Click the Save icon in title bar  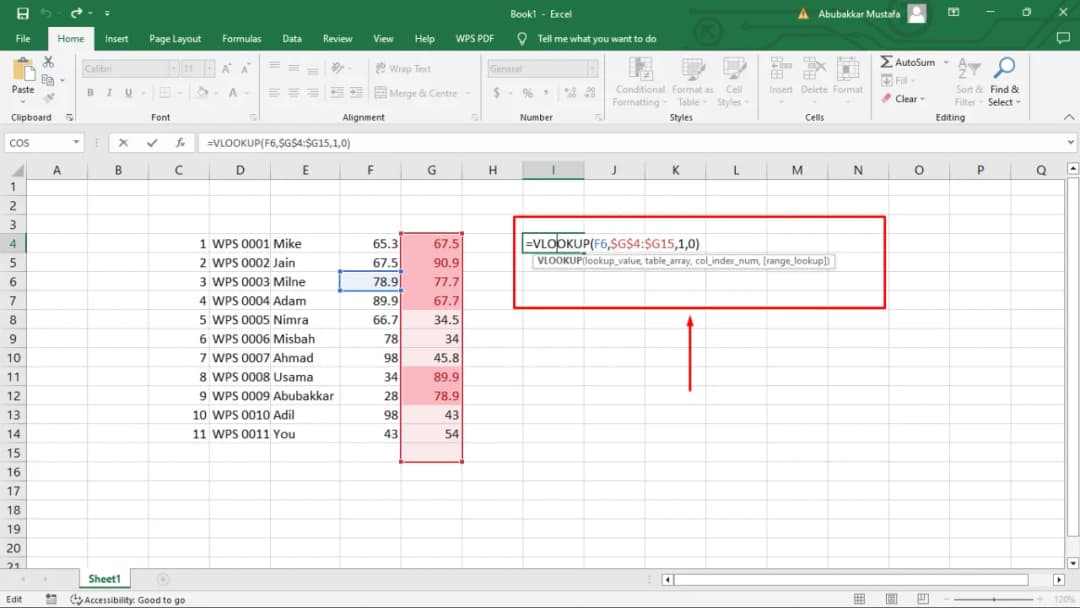[x=23, y=13]
